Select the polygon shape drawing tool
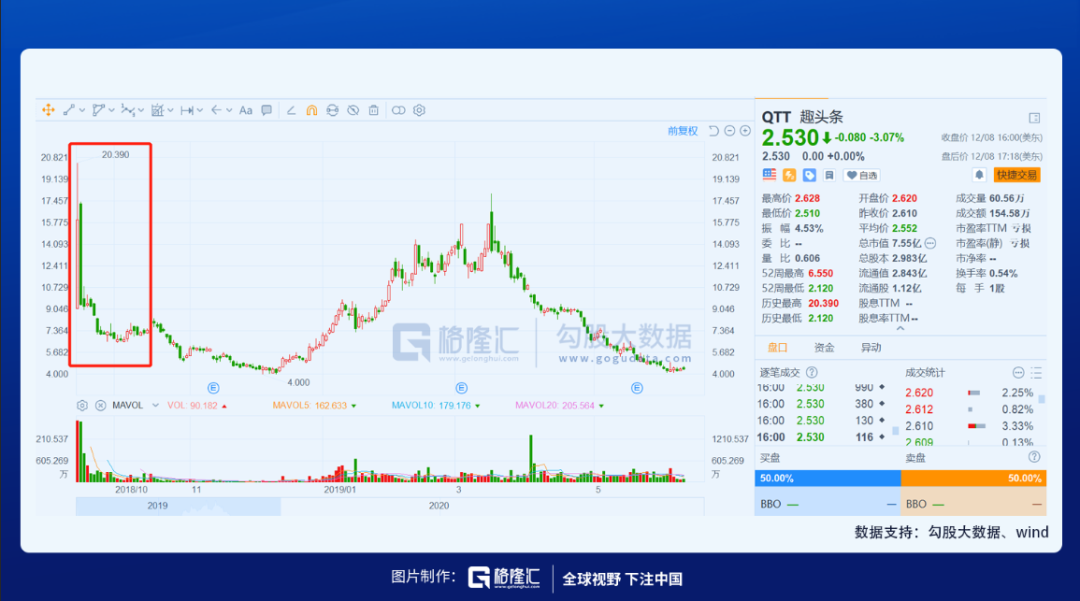The image size is (1080, 601). 98,110
